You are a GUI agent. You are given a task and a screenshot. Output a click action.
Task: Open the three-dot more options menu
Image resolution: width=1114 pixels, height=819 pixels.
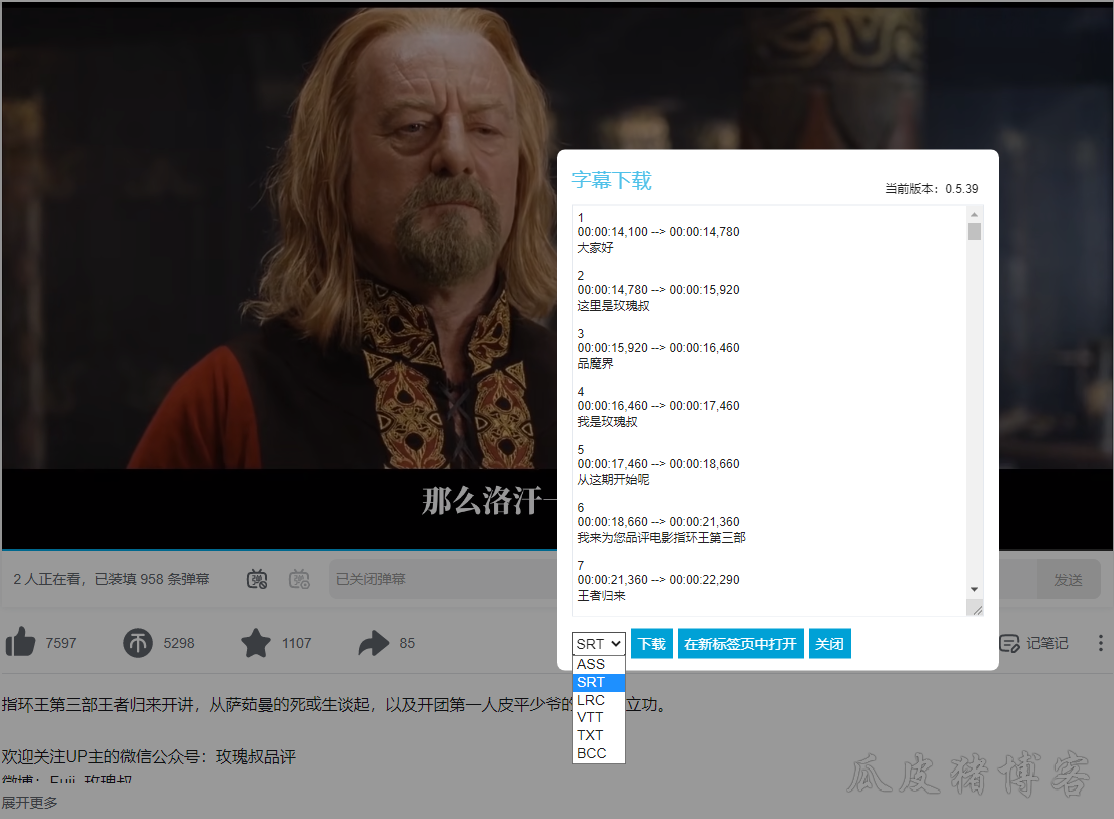[1101, 643]
